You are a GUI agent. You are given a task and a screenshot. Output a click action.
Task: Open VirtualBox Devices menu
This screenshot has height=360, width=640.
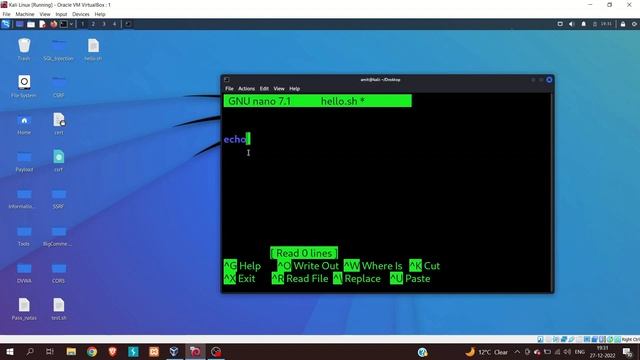coord(80,14)
